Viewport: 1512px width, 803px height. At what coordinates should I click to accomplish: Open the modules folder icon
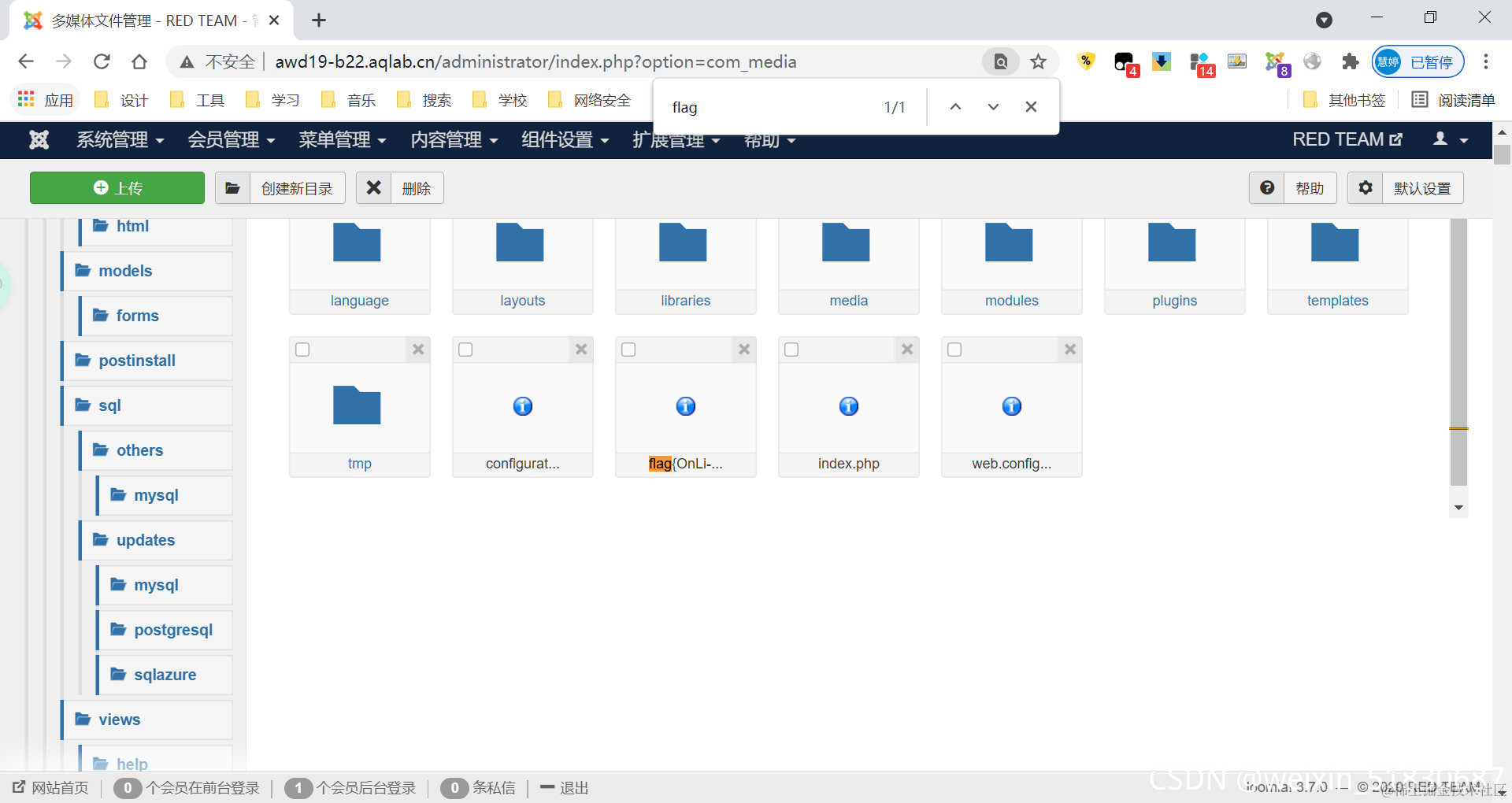pos(1009,242)
